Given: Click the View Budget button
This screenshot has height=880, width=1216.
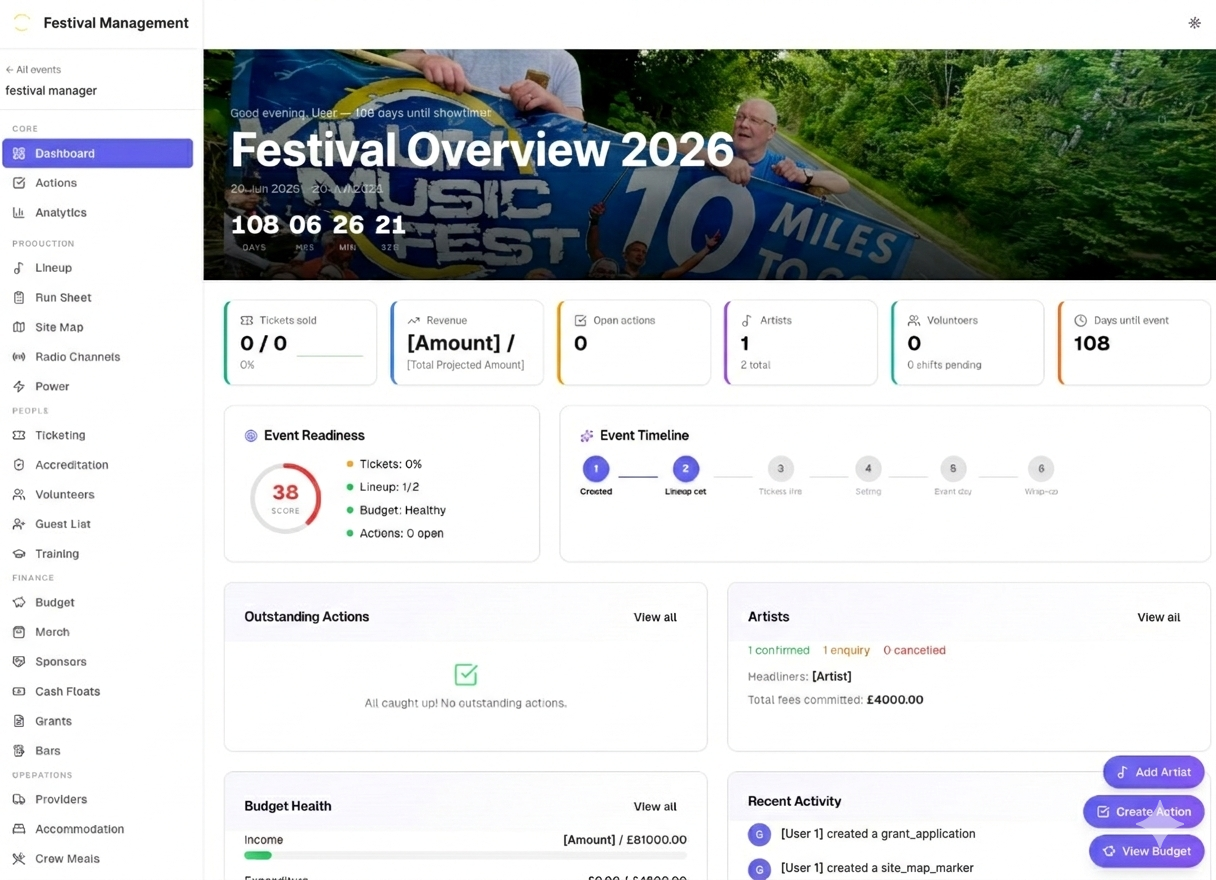Looking at the screenshot, I should [1146, 851].
